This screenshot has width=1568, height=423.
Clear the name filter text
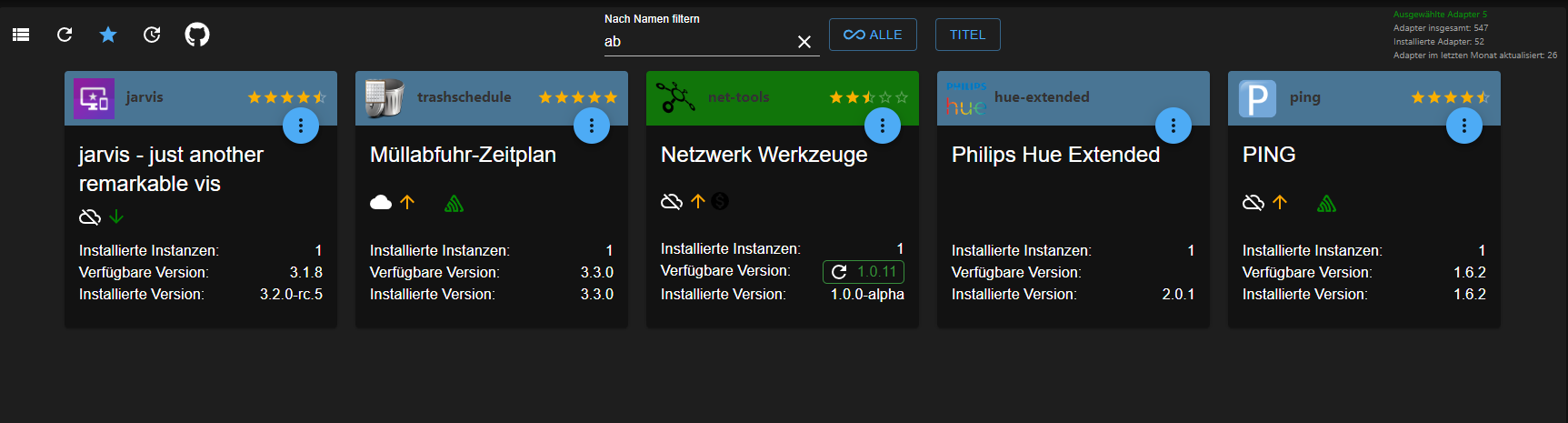point(804,42)
